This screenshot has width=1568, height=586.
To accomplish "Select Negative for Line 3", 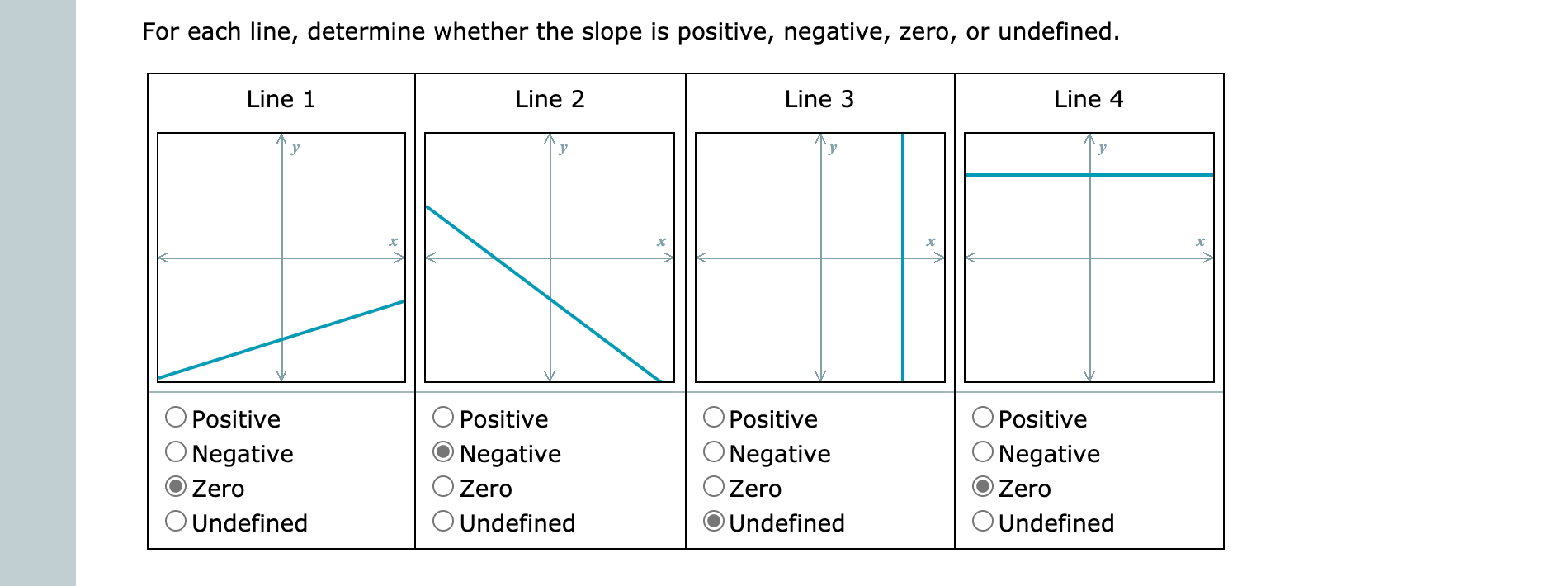I will 713,452.
